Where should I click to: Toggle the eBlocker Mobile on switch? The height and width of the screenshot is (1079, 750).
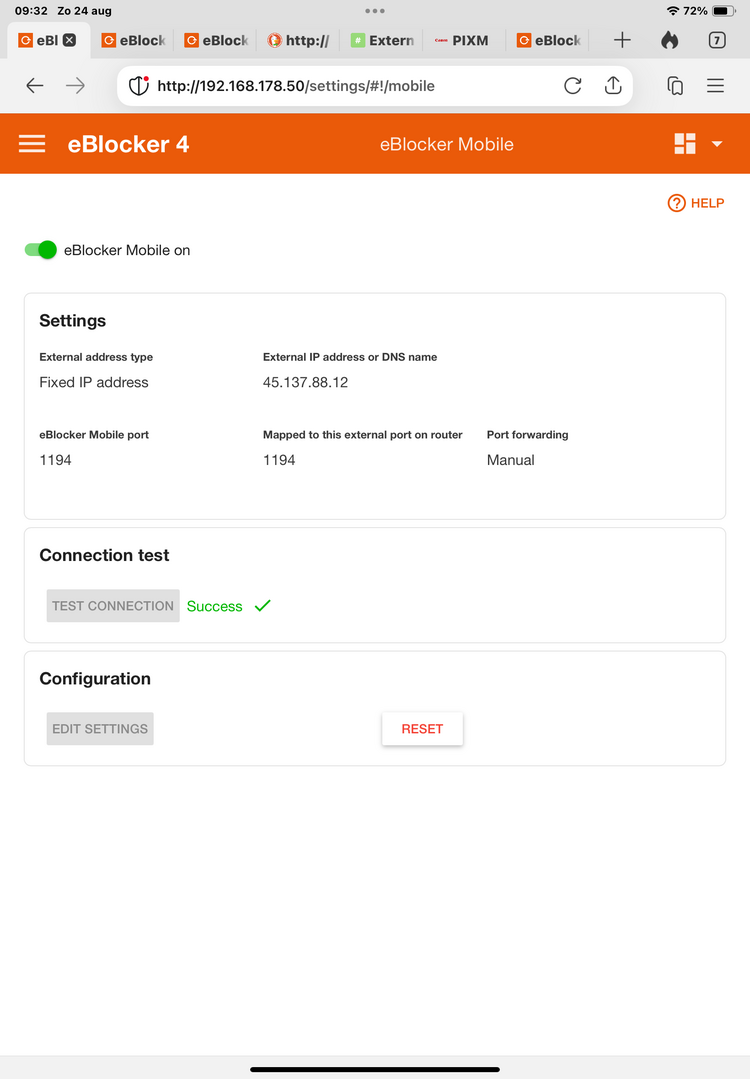[41, 250]
